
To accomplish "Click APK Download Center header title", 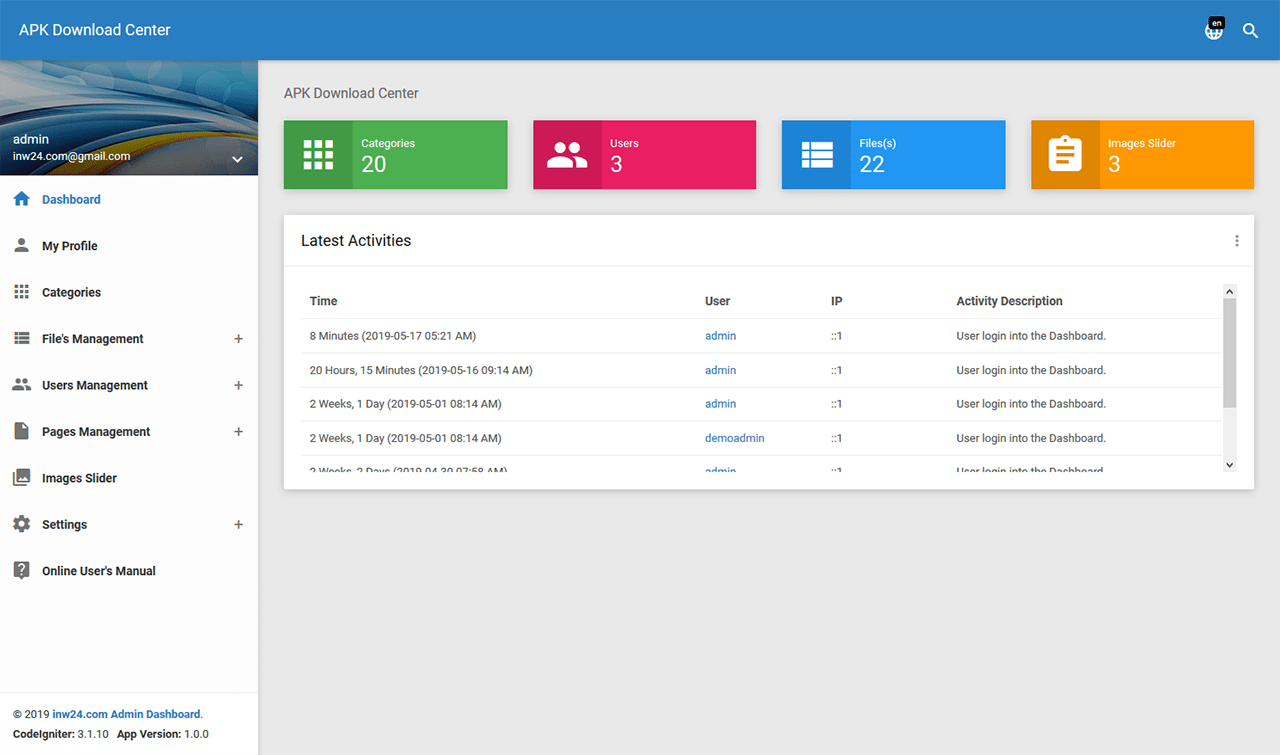I will point(95,30).
